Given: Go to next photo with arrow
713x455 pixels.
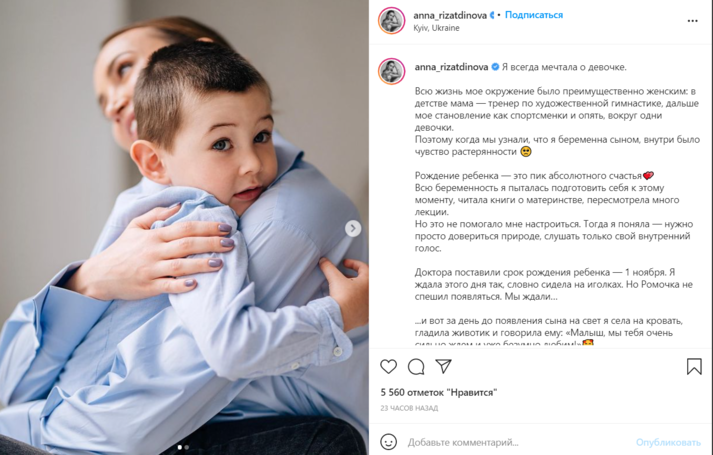Looking at the screenshot, I should (x=353, y=228).
